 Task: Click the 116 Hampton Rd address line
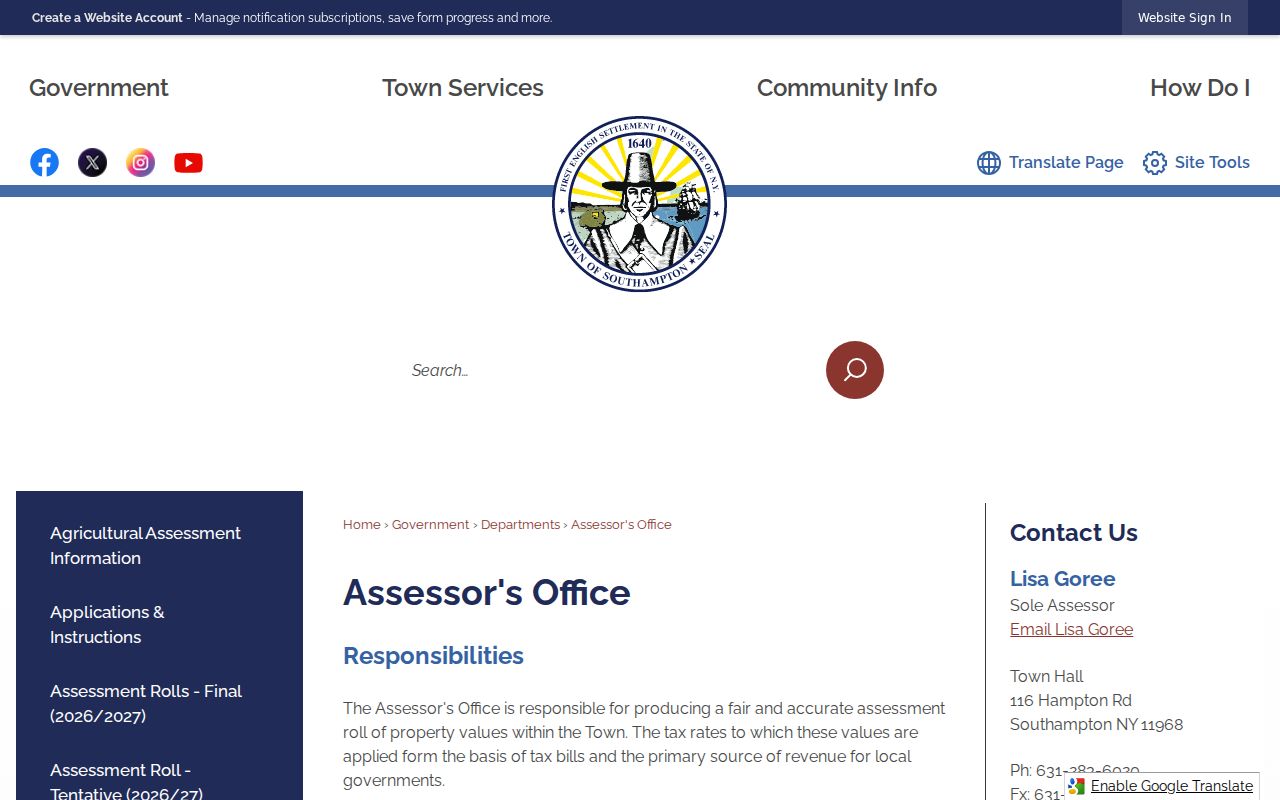click(x=1071, y=700)
